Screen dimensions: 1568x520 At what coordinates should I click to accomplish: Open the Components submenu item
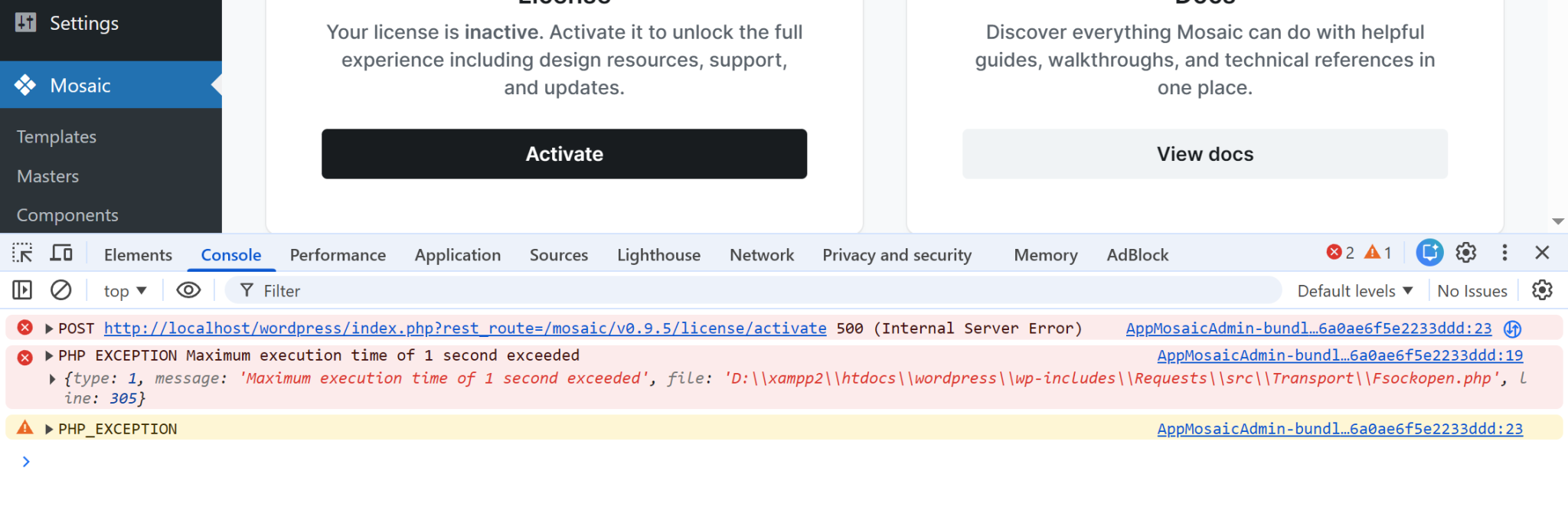click(67, 215)
